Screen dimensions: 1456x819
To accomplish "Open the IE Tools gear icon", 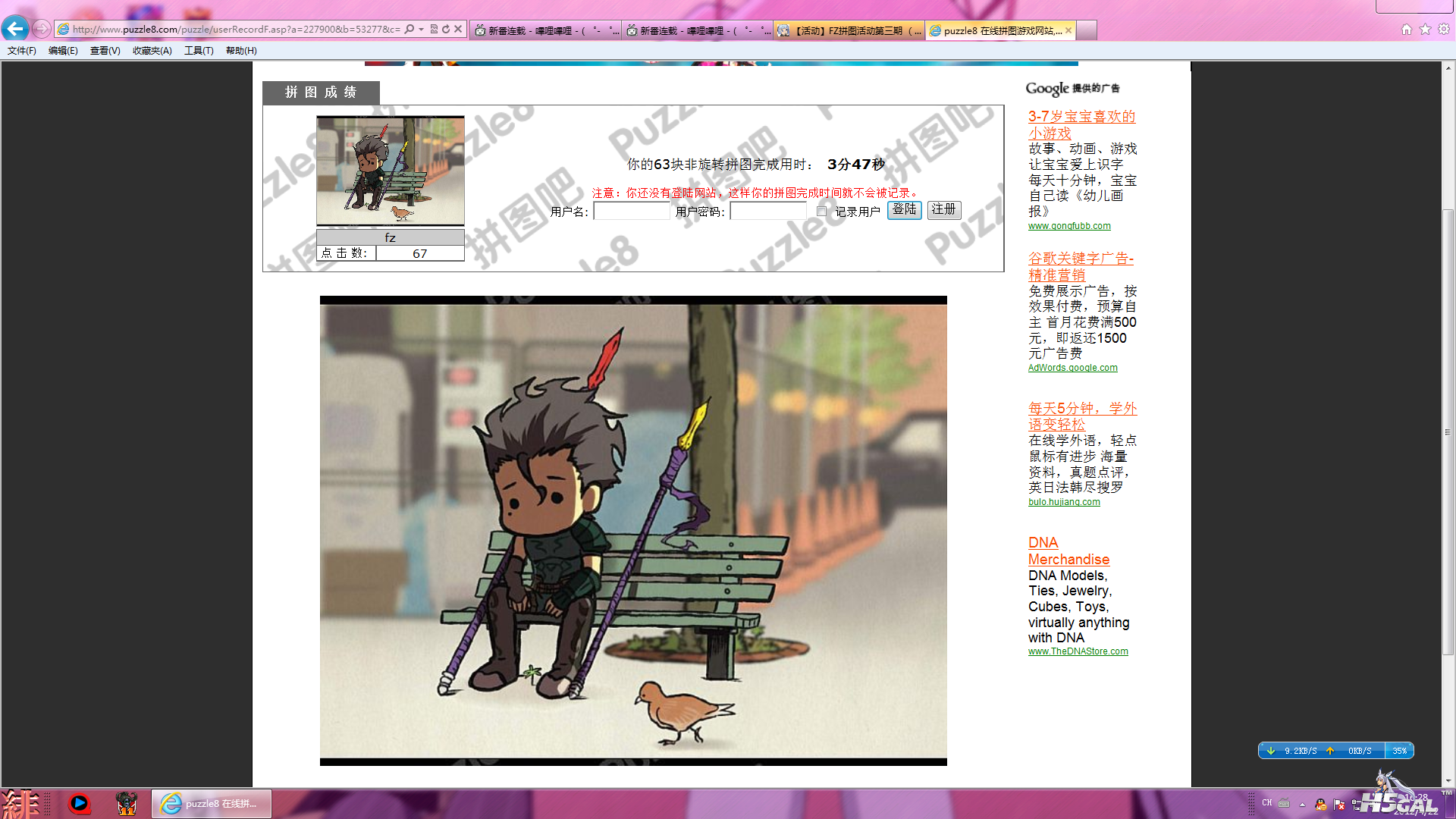I will coord(1444,29).
